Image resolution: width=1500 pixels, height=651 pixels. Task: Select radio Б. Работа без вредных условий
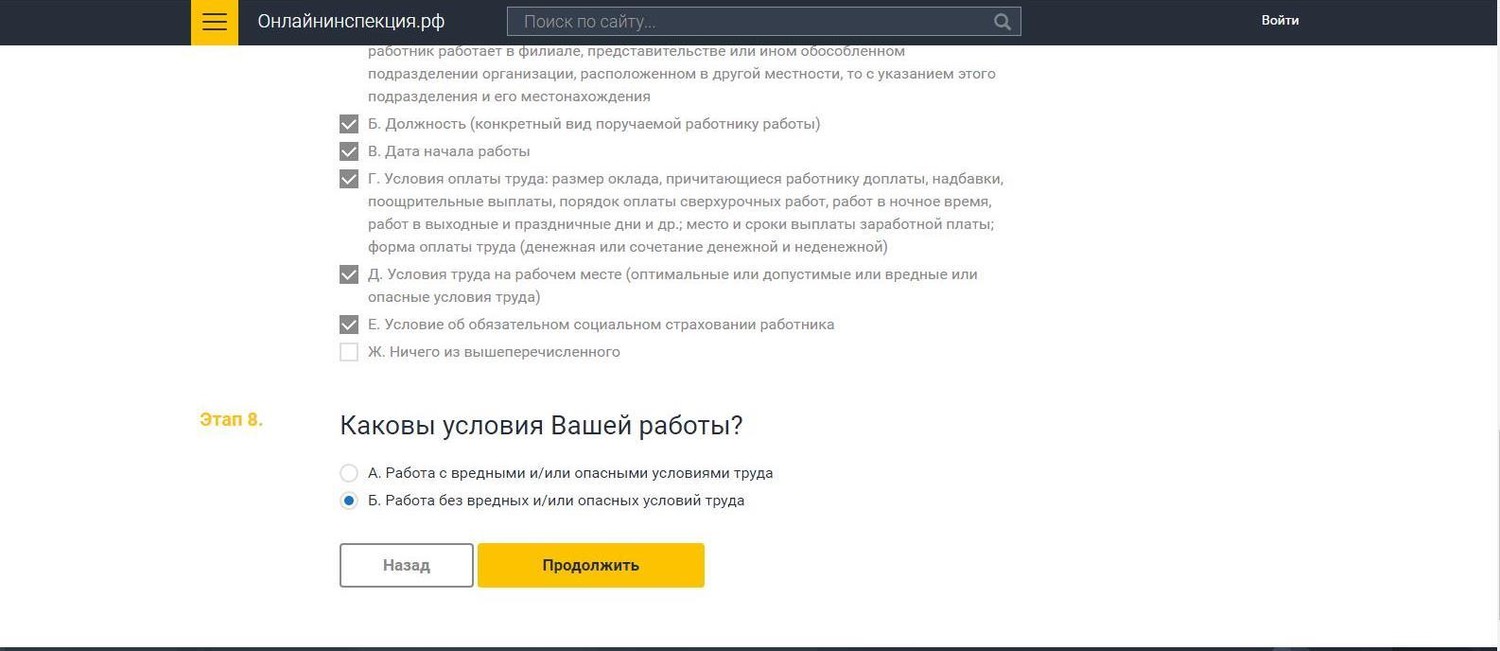pyautogui.click(x=349, y=501)
